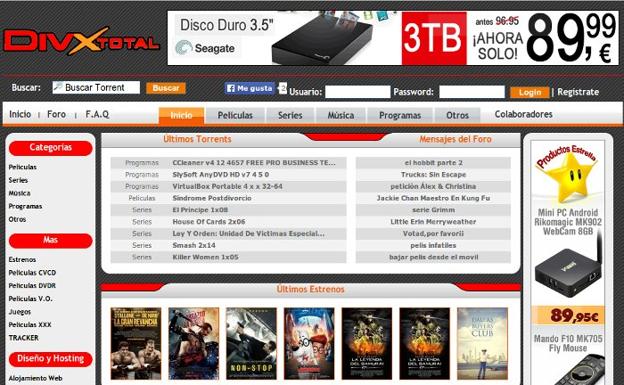Open the Juegos sidebar link

point(20,312)
